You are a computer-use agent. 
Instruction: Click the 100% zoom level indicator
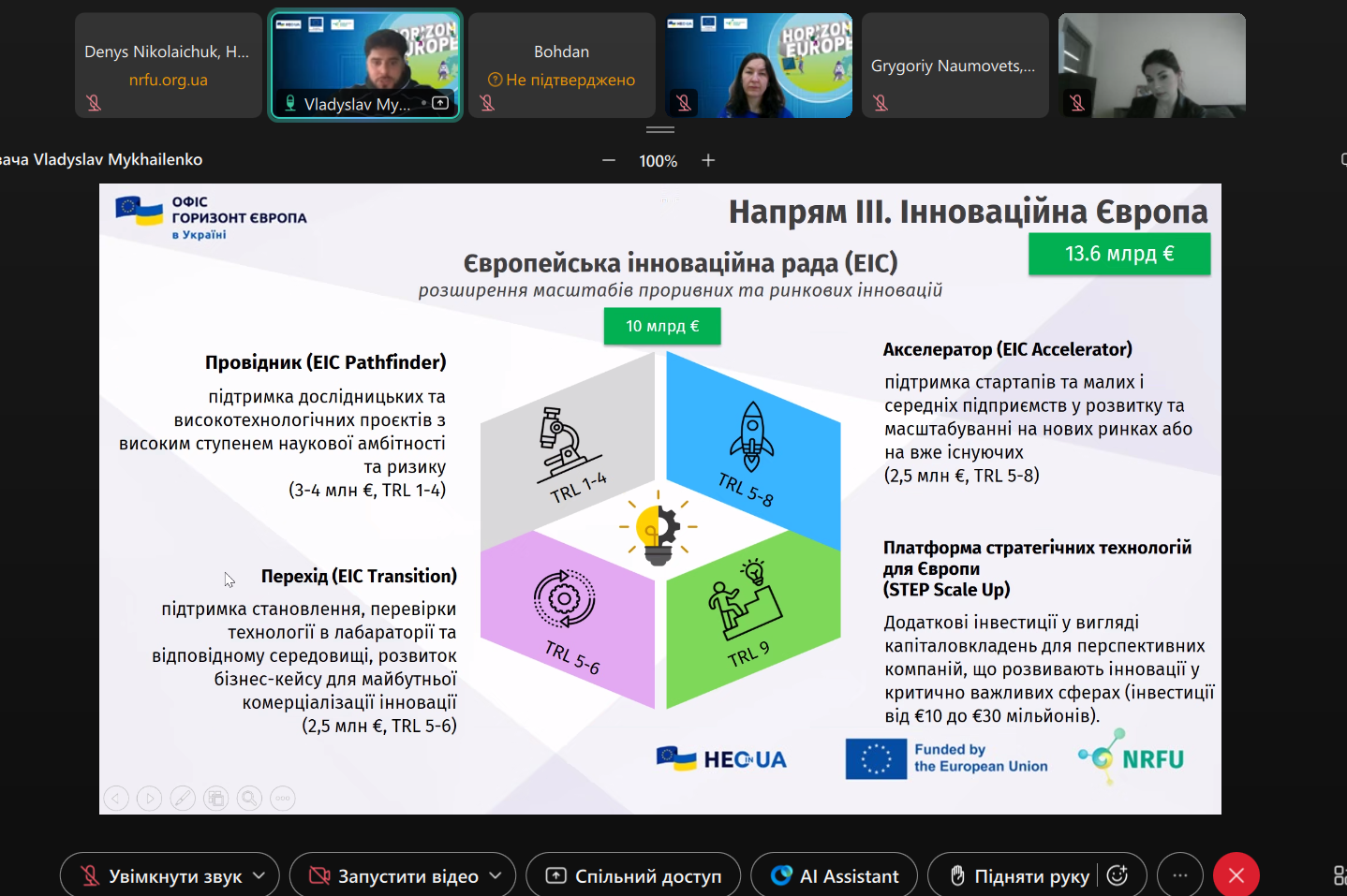click(x=658, y=161)
